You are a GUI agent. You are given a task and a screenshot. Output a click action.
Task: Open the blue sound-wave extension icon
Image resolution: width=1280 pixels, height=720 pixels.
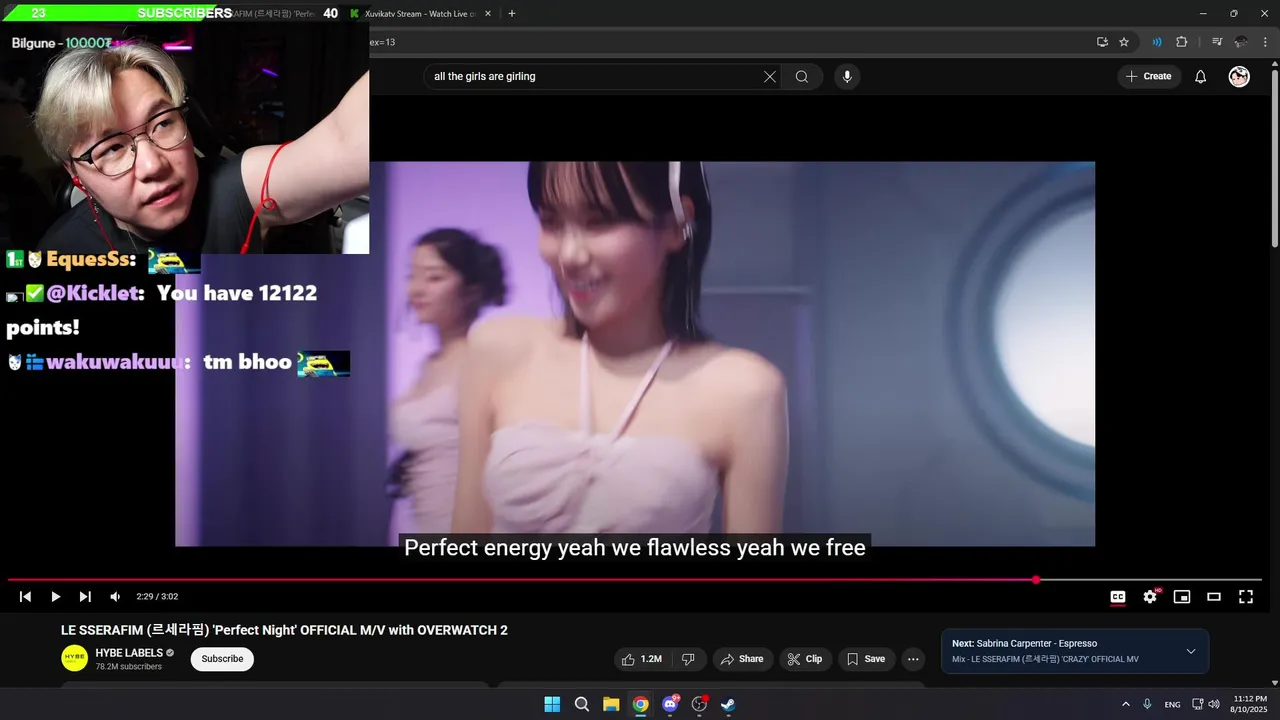coord(1157,42)
